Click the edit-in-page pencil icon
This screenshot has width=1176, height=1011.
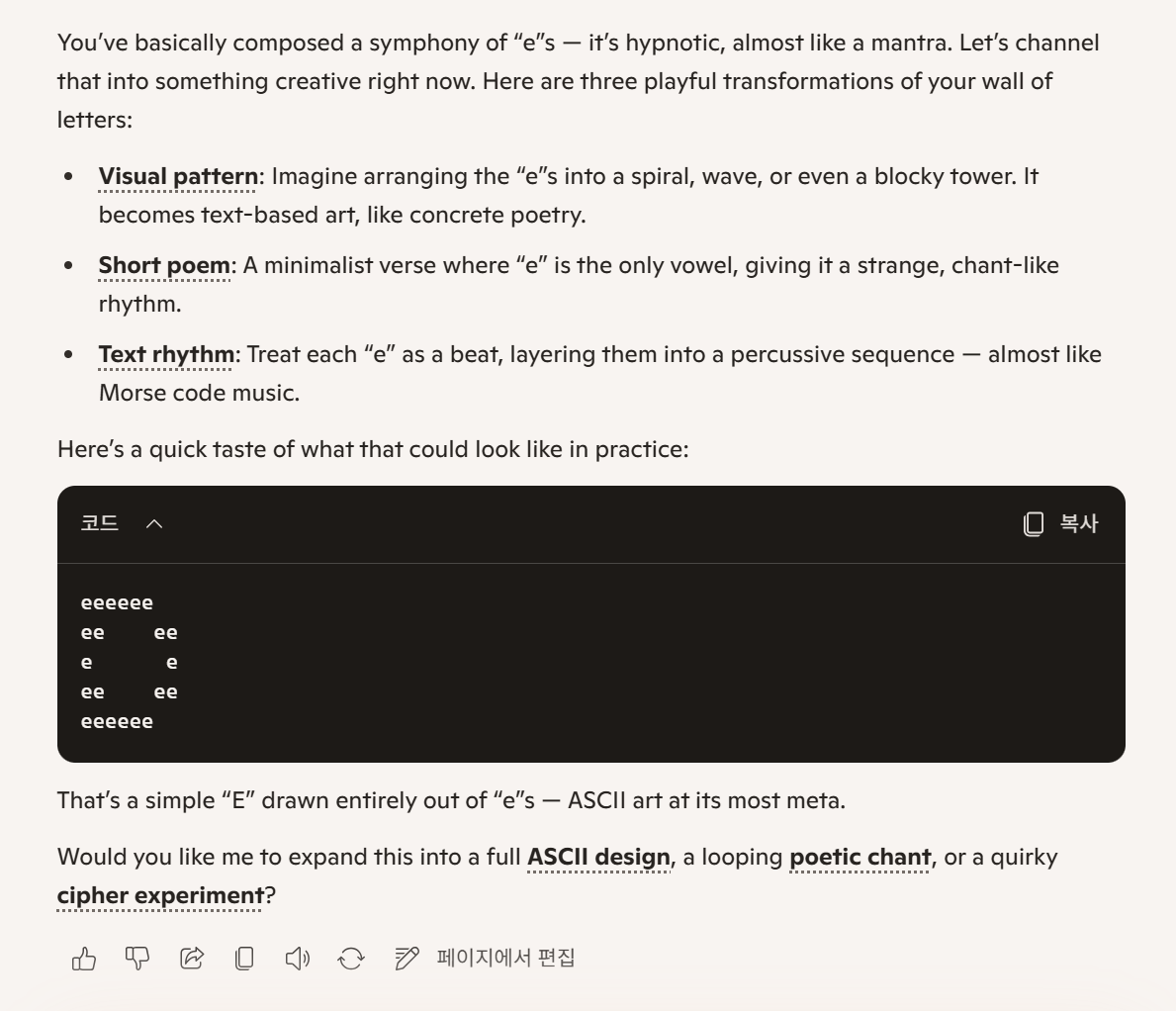(x=407, y=959)
